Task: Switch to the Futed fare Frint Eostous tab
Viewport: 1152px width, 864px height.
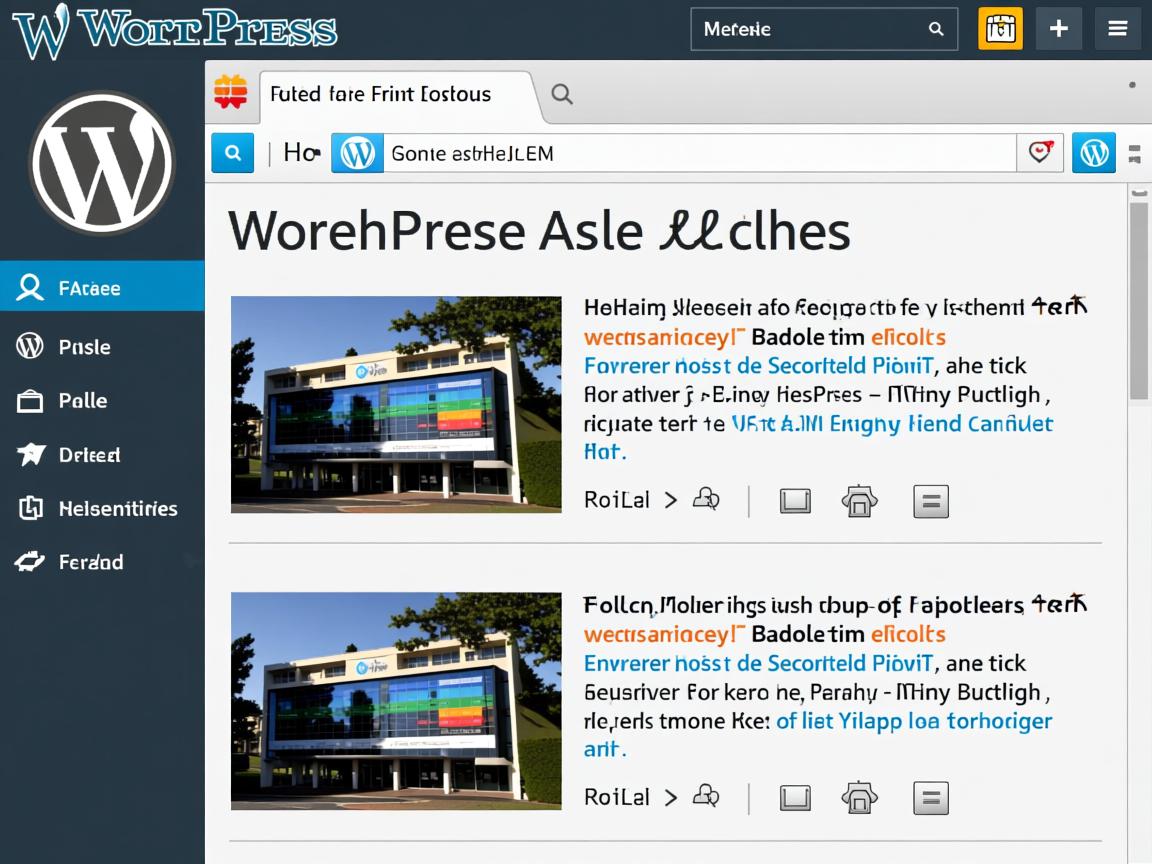Action: 380,94
